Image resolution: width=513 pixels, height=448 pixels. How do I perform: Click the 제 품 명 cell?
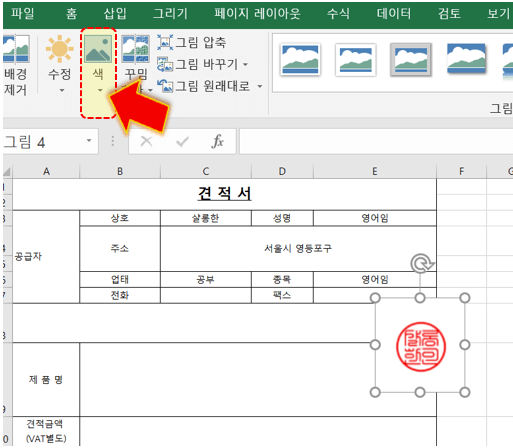pos(46,380)
